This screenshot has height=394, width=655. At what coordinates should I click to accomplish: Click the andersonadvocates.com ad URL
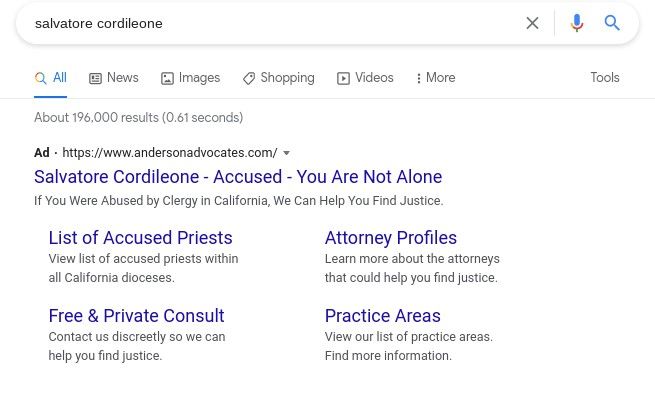(x=170, y=153)
